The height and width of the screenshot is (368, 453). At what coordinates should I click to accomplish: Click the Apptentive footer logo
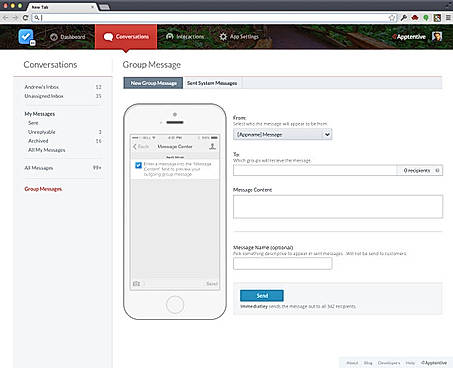click(434, 363)
